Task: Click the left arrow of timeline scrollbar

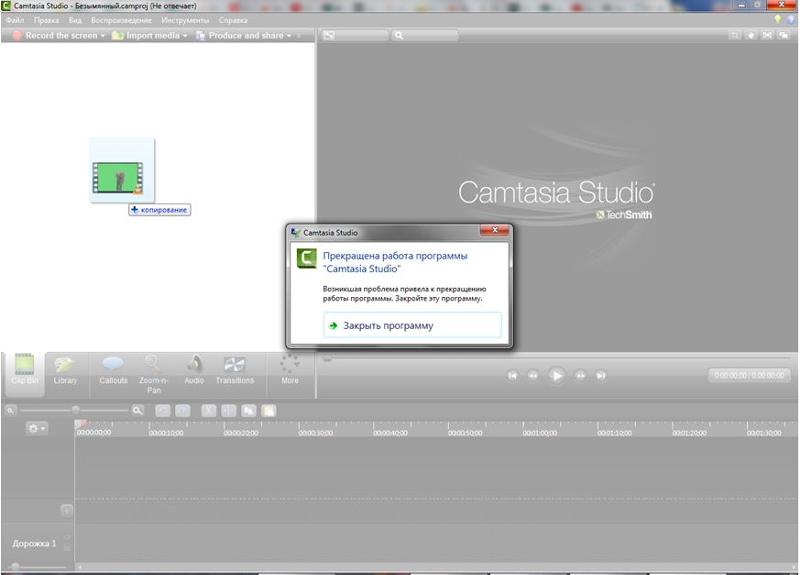Action: coord(80,566)
